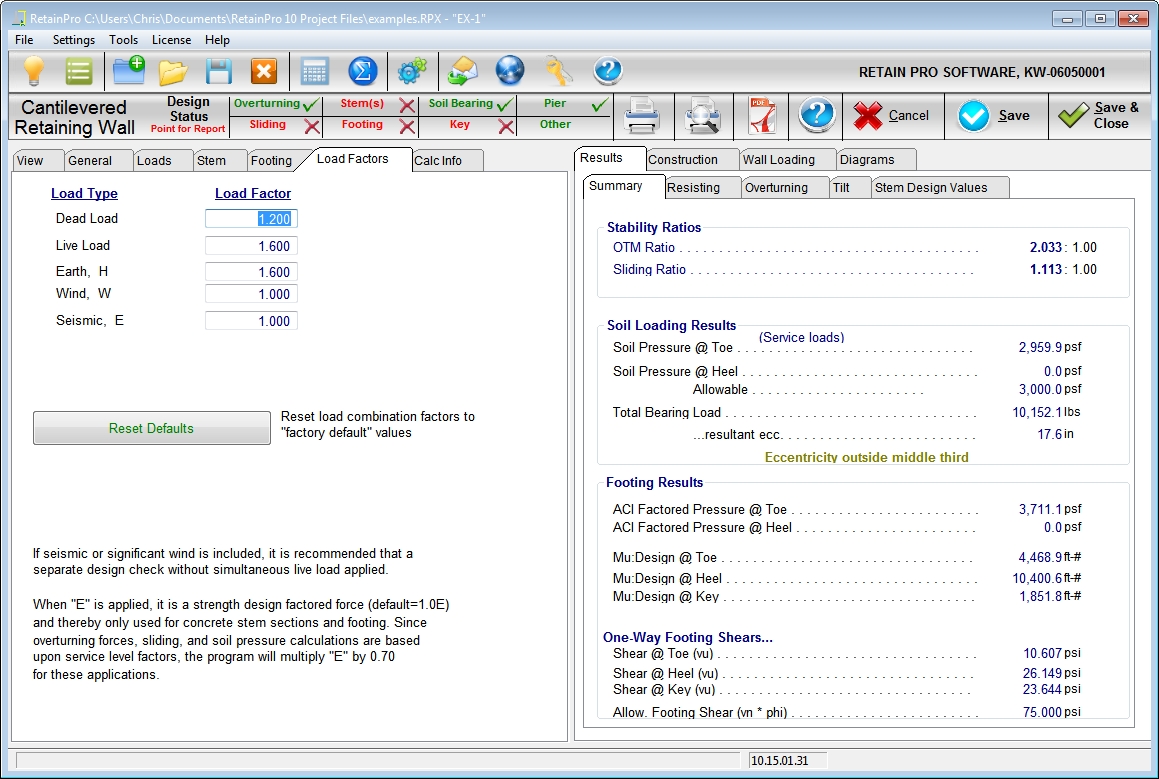Image resolution: width=1159 pixels, height=779 pixels.
Task: Click the orange X delete icon
Action: [264, 72]
